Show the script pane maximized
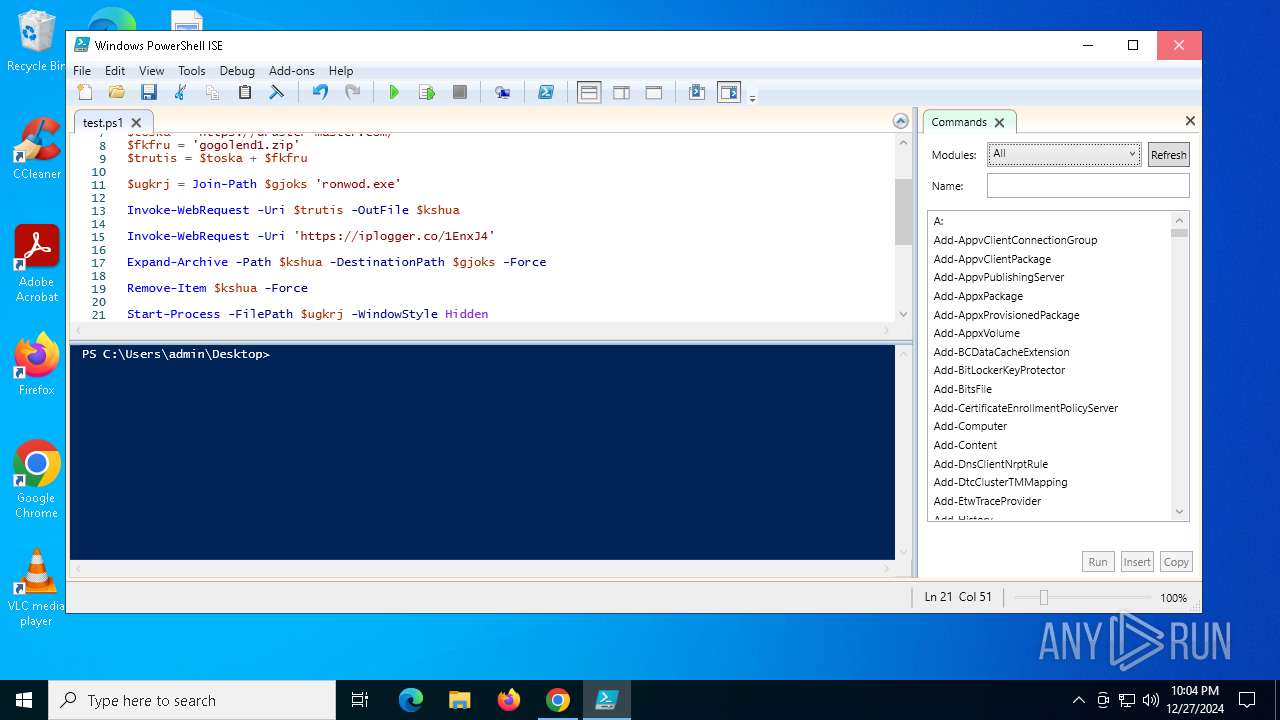The height and width of the screenshot is (720, 1280). click(x=654, y=92)
